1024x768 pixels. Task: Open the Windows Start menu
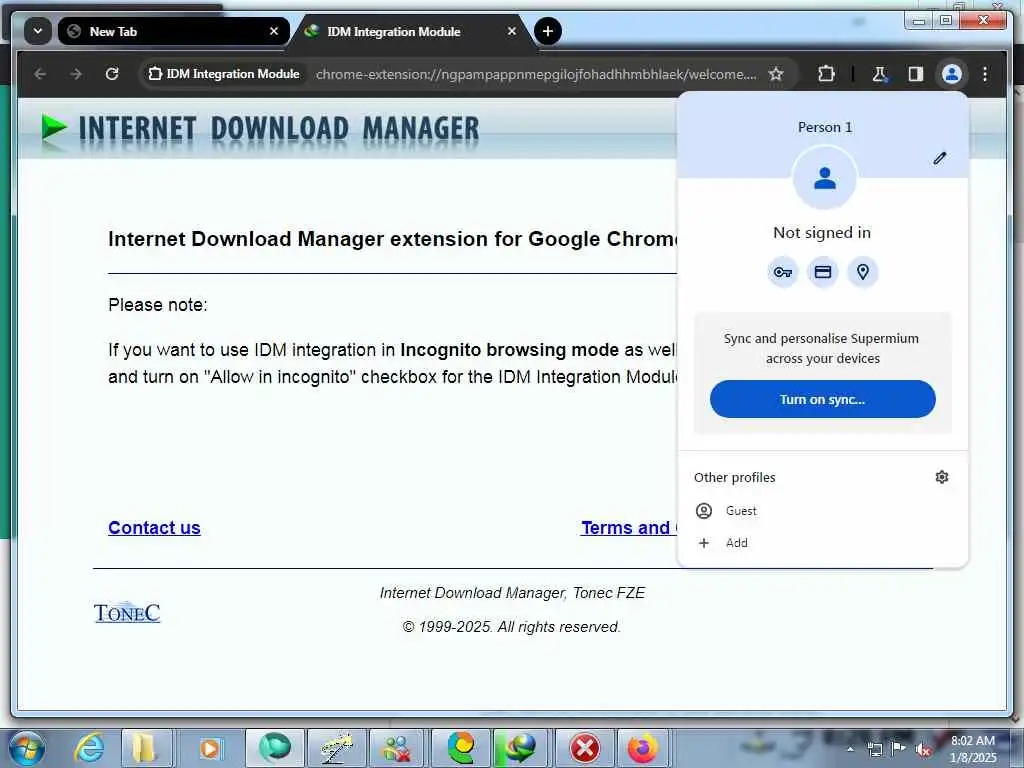[27, 748]
